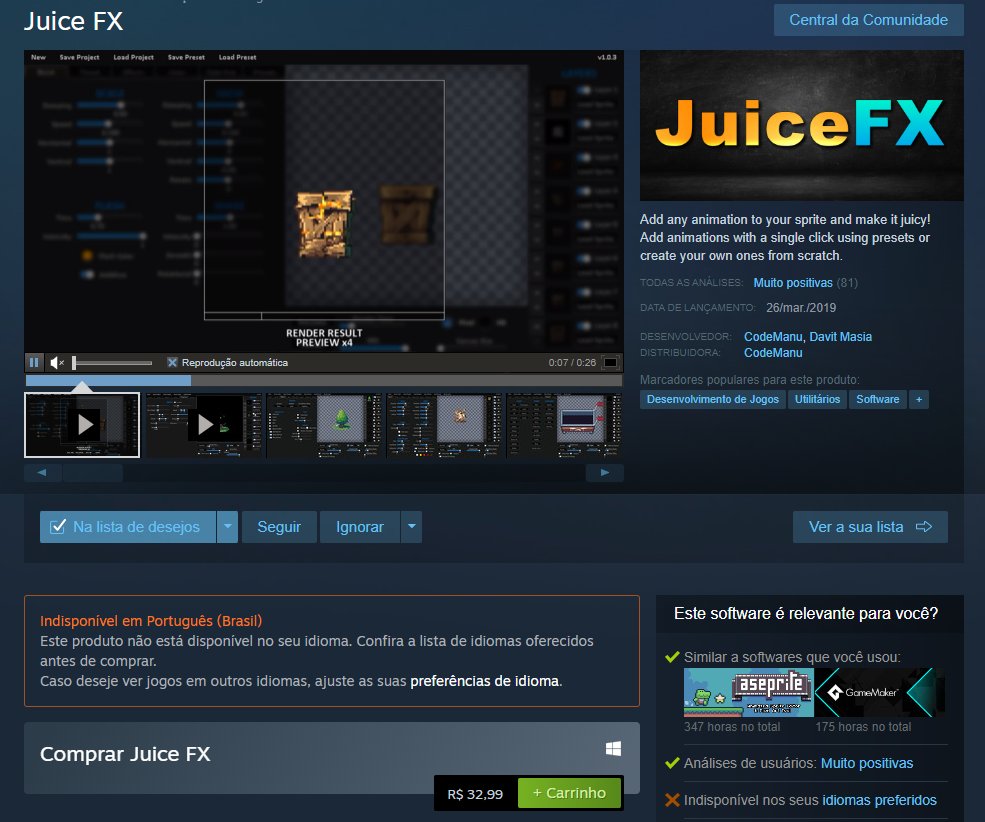Click the Juice FX page title

click(73, 21)
